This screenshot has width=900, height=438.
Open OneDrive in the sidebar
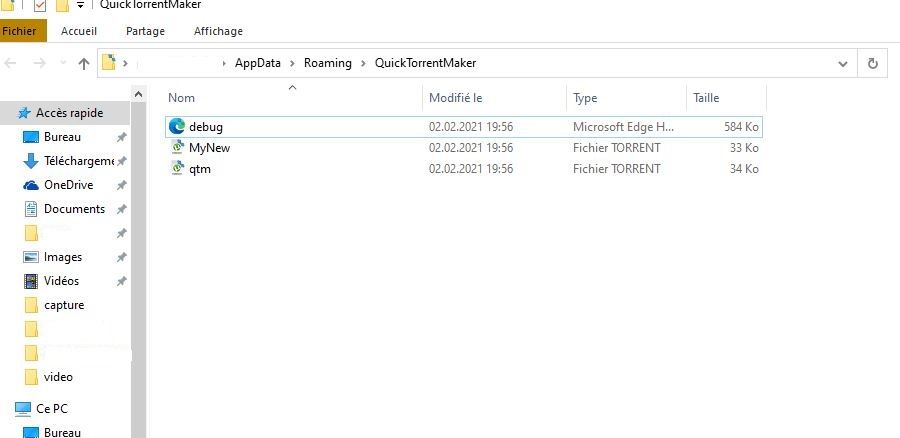68,185
